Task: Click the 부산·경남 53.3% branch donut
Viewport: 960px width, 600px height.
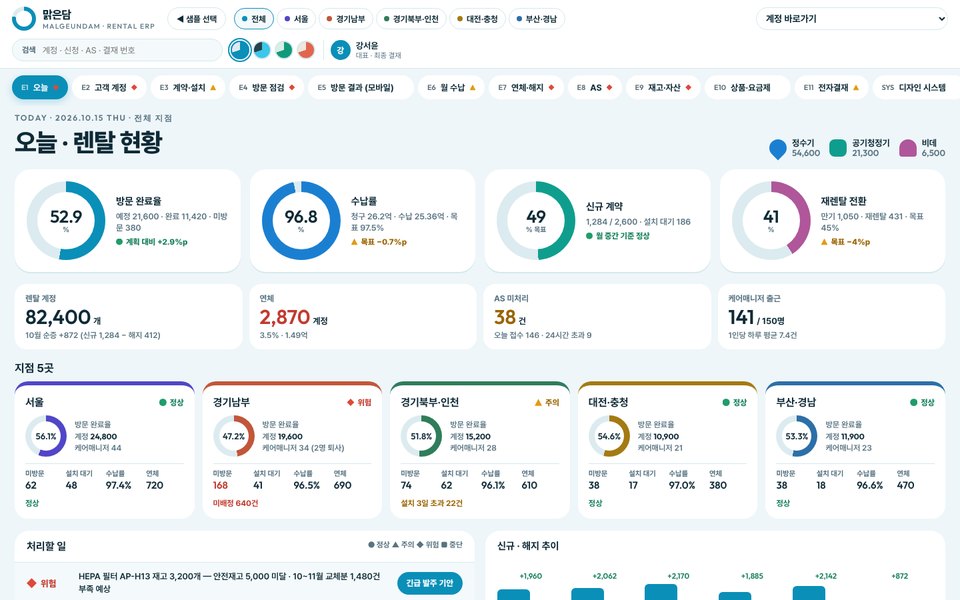Action: tap(797, 436)
